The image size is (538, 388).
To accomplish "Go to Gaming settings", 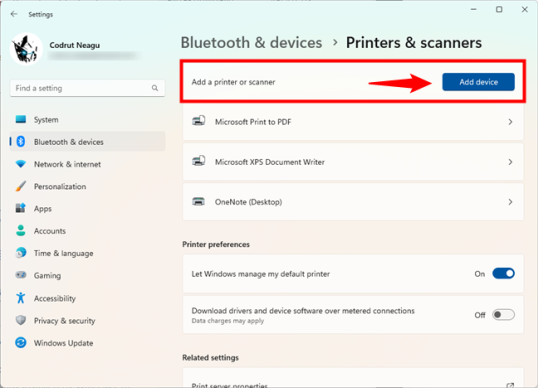I will click(x=87, y=275).
